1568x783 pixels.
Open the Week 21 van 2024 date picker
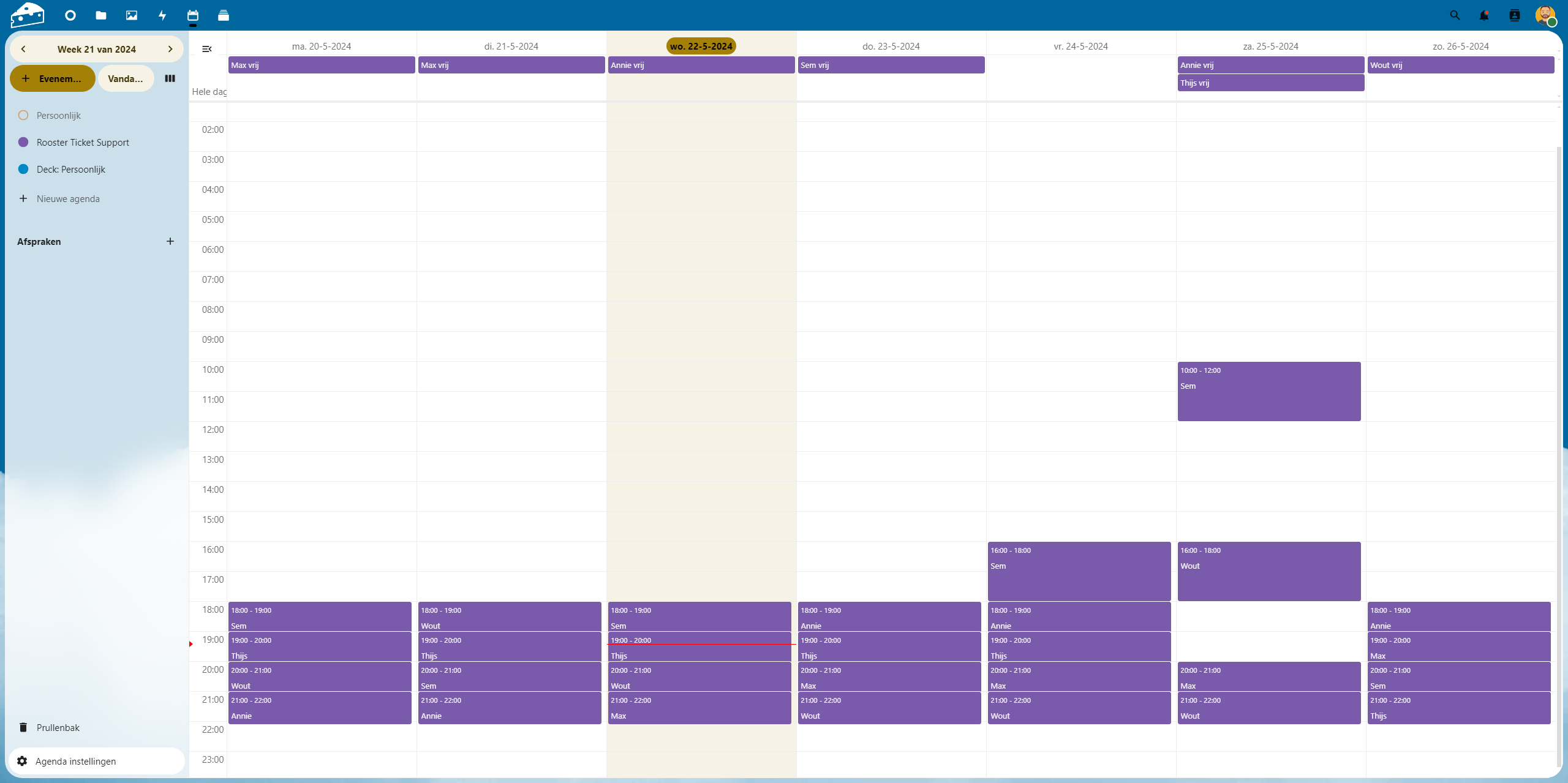click(x=97, y=49)
